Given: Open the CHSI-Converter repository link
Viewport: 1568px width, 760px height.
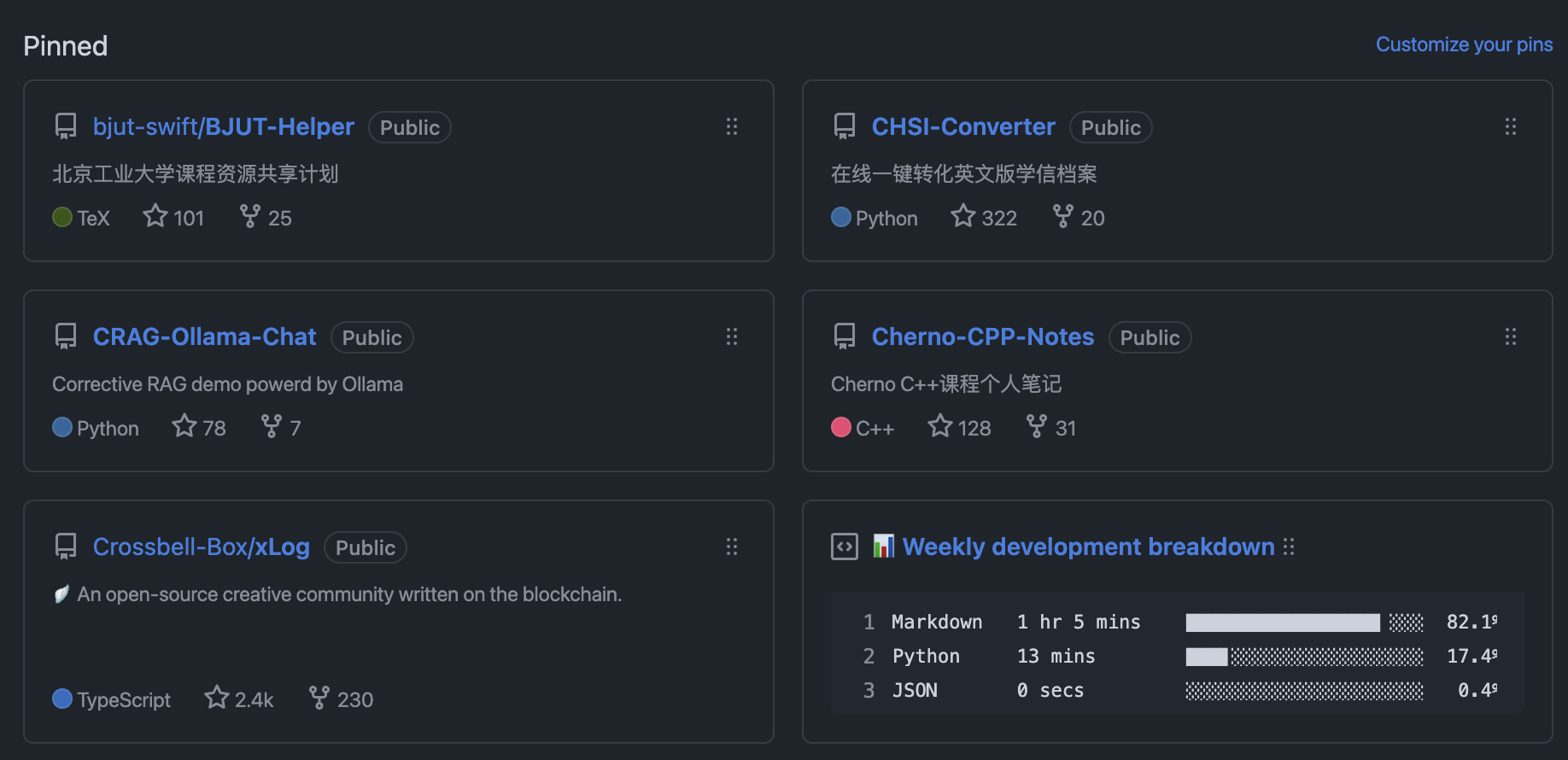Looking at the screenshot, I should coord(962,126).
